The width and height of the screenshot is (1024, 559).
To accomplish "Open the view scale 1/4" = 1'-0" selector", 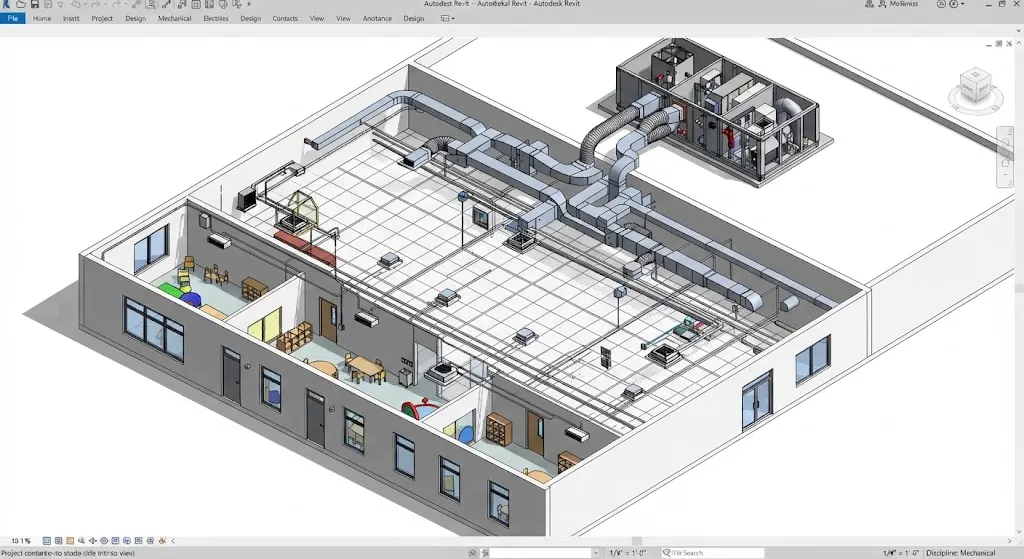I will coord(628,553).
